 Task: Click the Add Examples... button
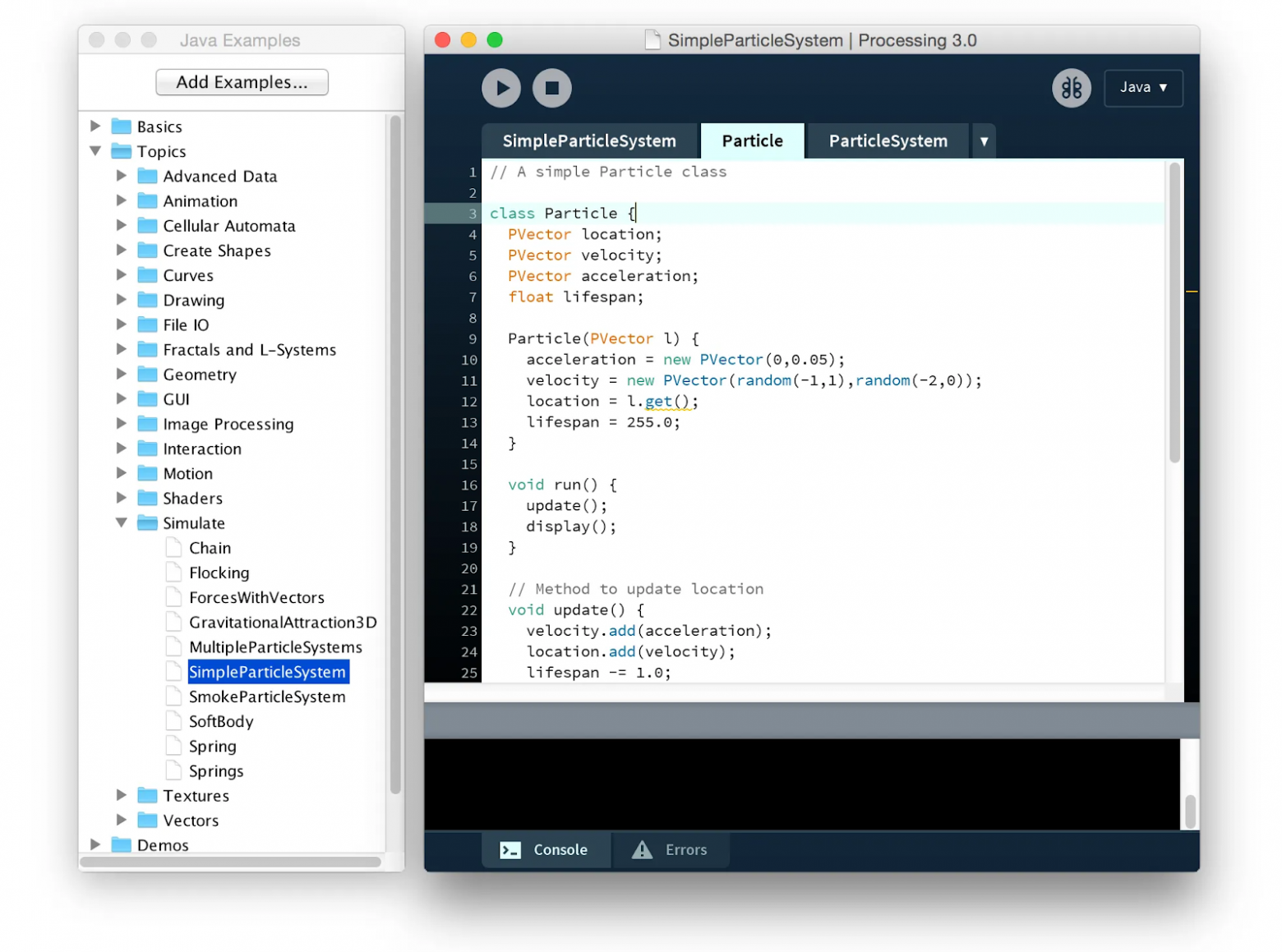(242, 82)
